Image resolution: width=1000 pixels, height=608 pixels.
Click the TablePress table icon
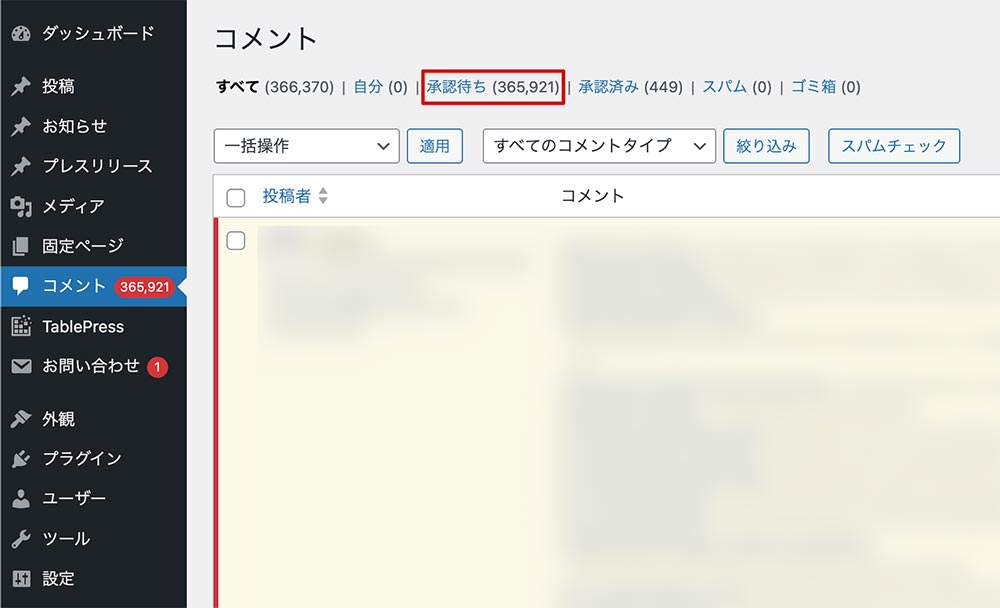tap(21, 327)
